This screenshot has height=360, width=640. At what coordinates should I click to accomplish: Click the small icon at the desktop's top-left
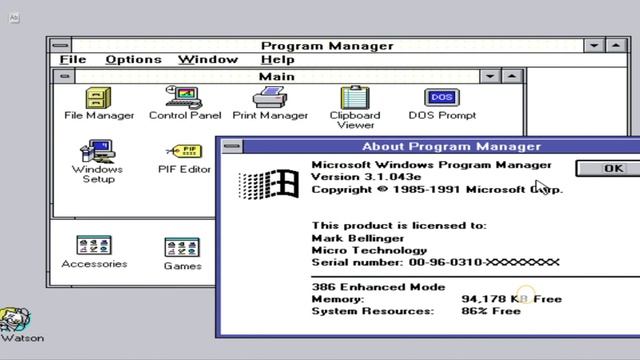pyautogui.click(x=14, y=18)
